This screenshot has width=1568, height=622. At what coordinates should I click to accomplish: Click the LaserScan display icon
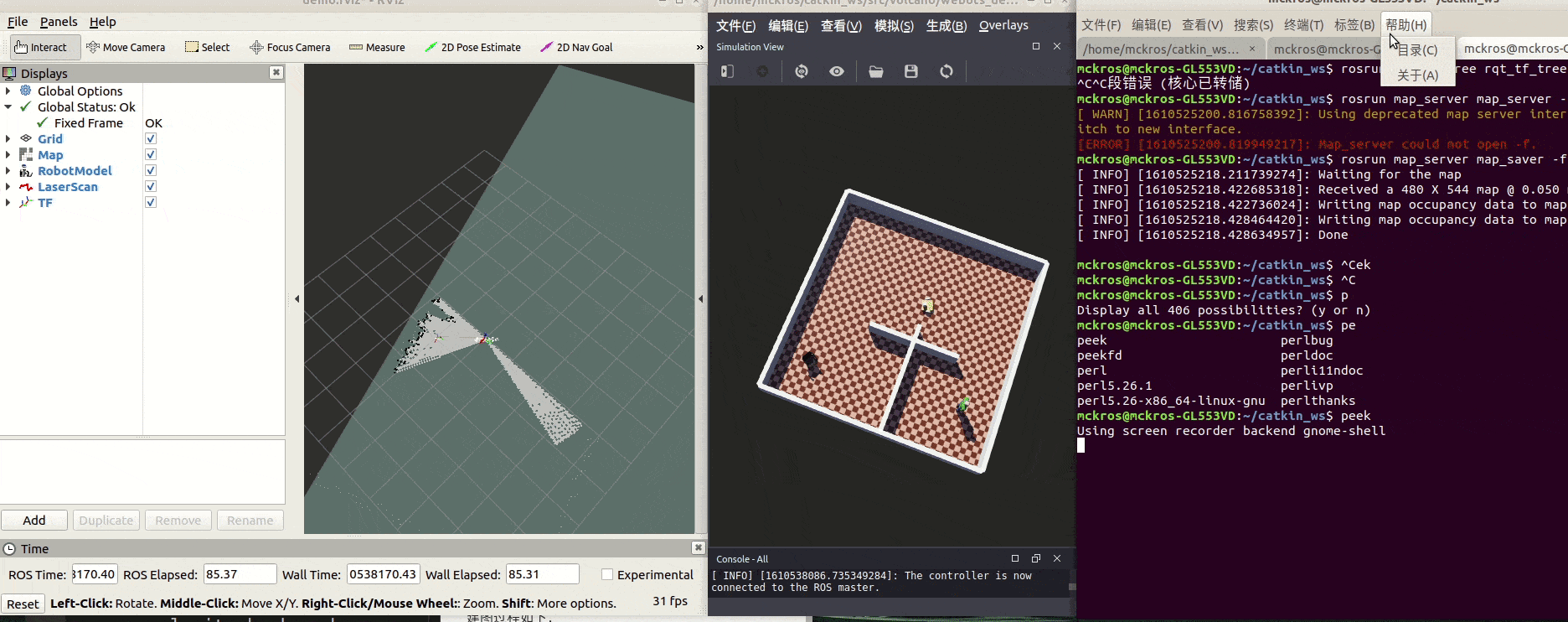(26, 186)
